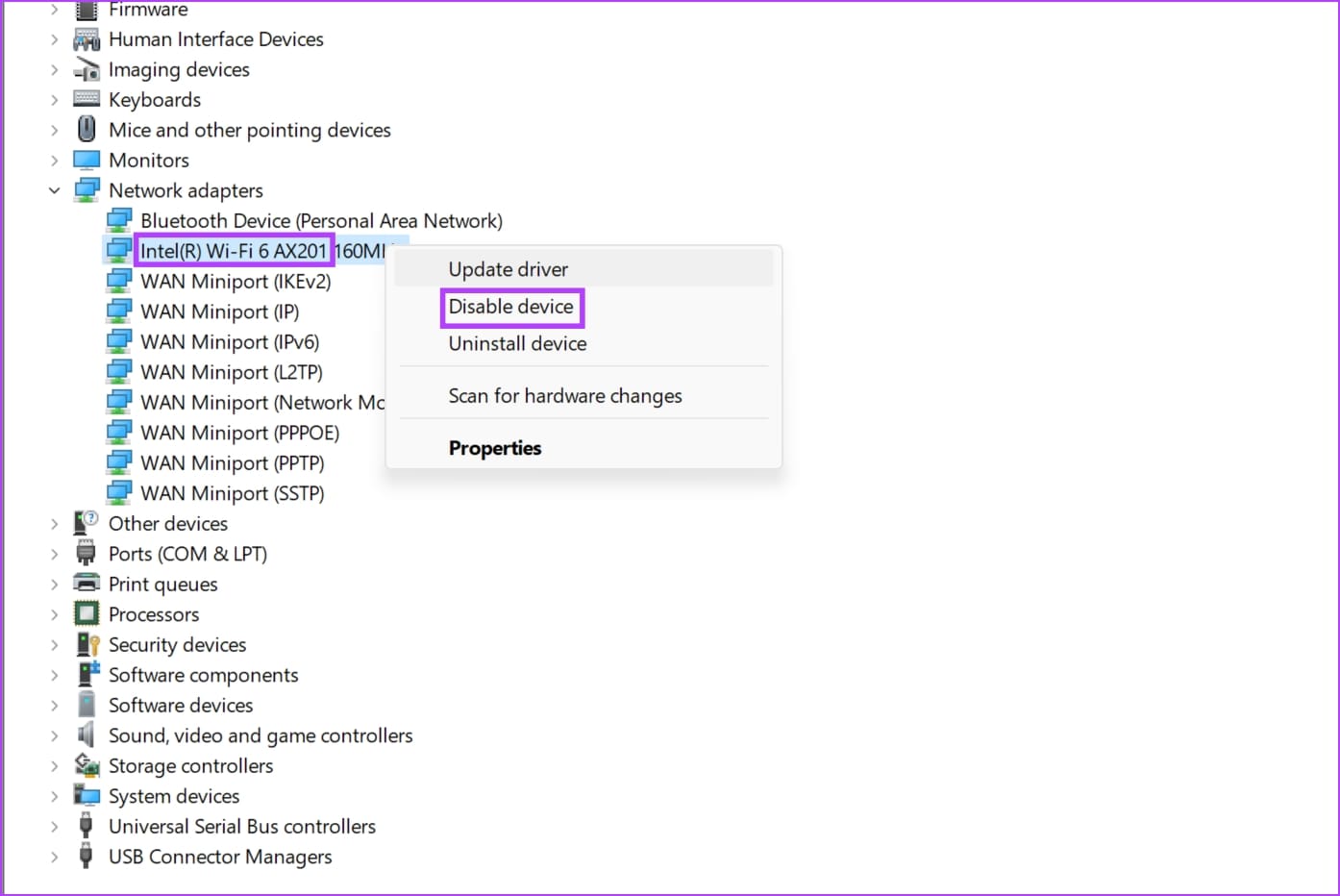This screenshot has height=896, width=1340.
Task: Expand the Human Interface Devices category
Action: pyautogui.click(x=55, y=39)
